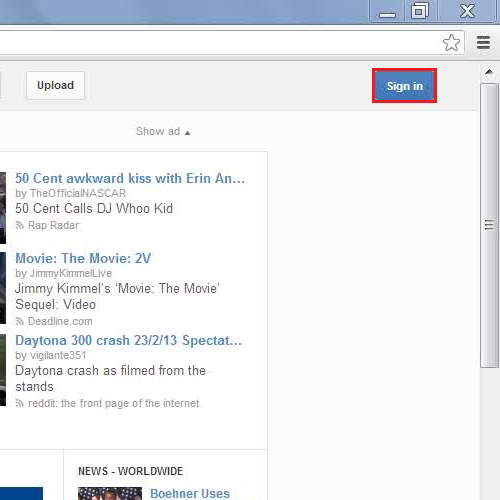Viewport: 500px width, 500px height.
Task: Click the Boehner news story thumbnail
Action: click(x=110, y=494)
